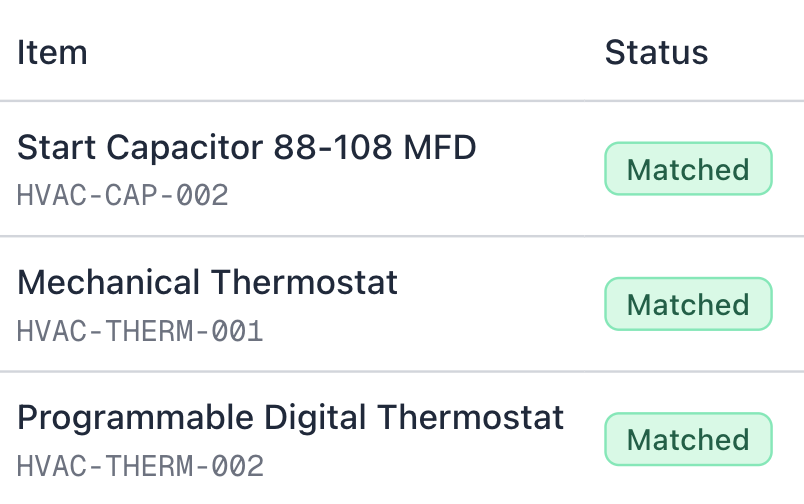Click the Matched status in the third row
This screenshot has width=804, height=504.
[688, 439]
